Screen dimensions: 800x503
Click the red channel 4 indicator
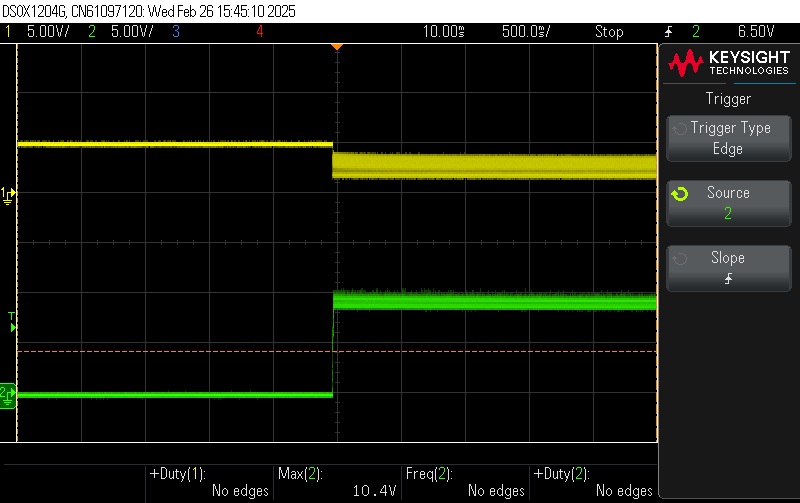pyautogui.click(x=260, y=32)
